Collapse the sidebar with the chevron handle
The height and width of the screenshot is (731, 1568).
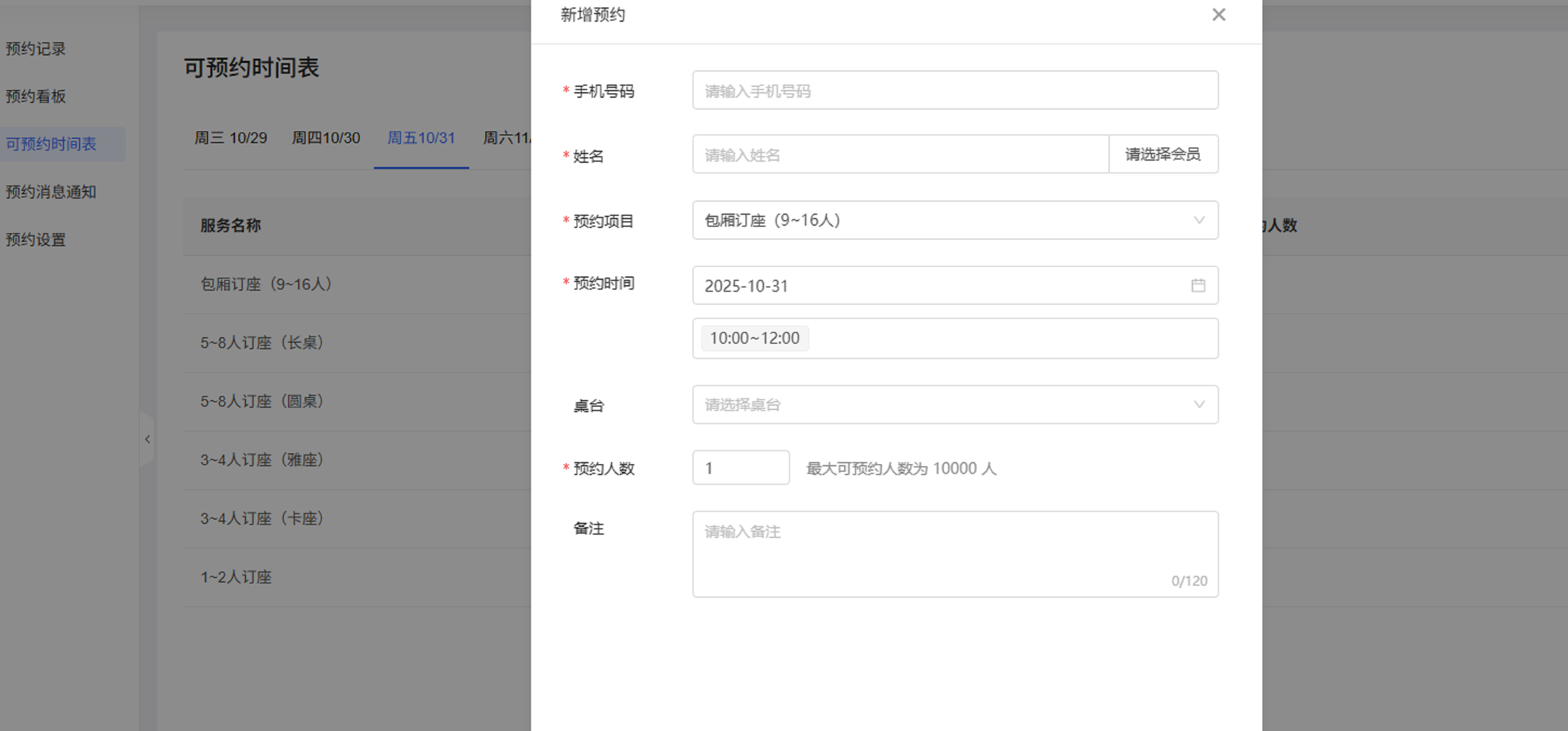click(148, 439)
